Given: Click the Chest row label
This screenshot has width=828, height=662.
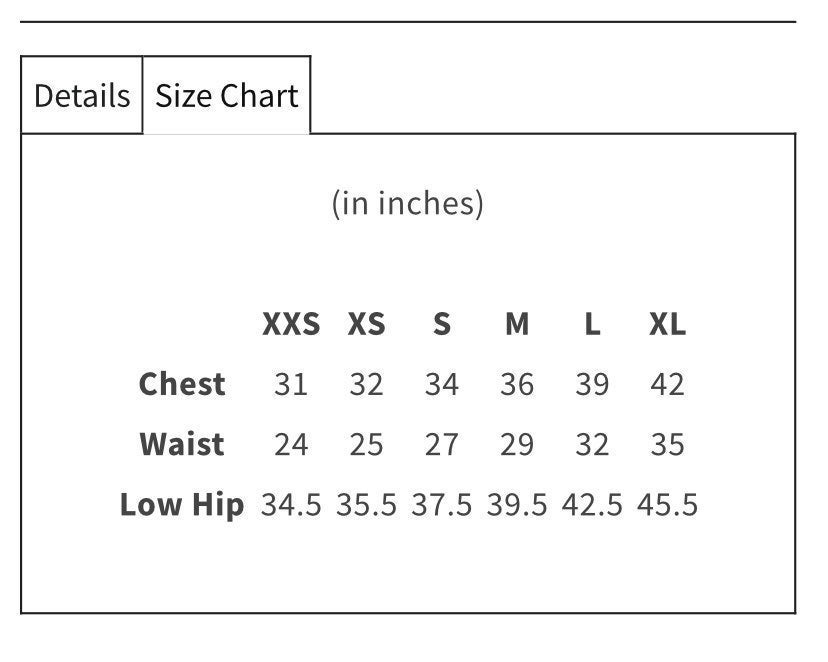Looking at the screenshot, I should (182, 384).
